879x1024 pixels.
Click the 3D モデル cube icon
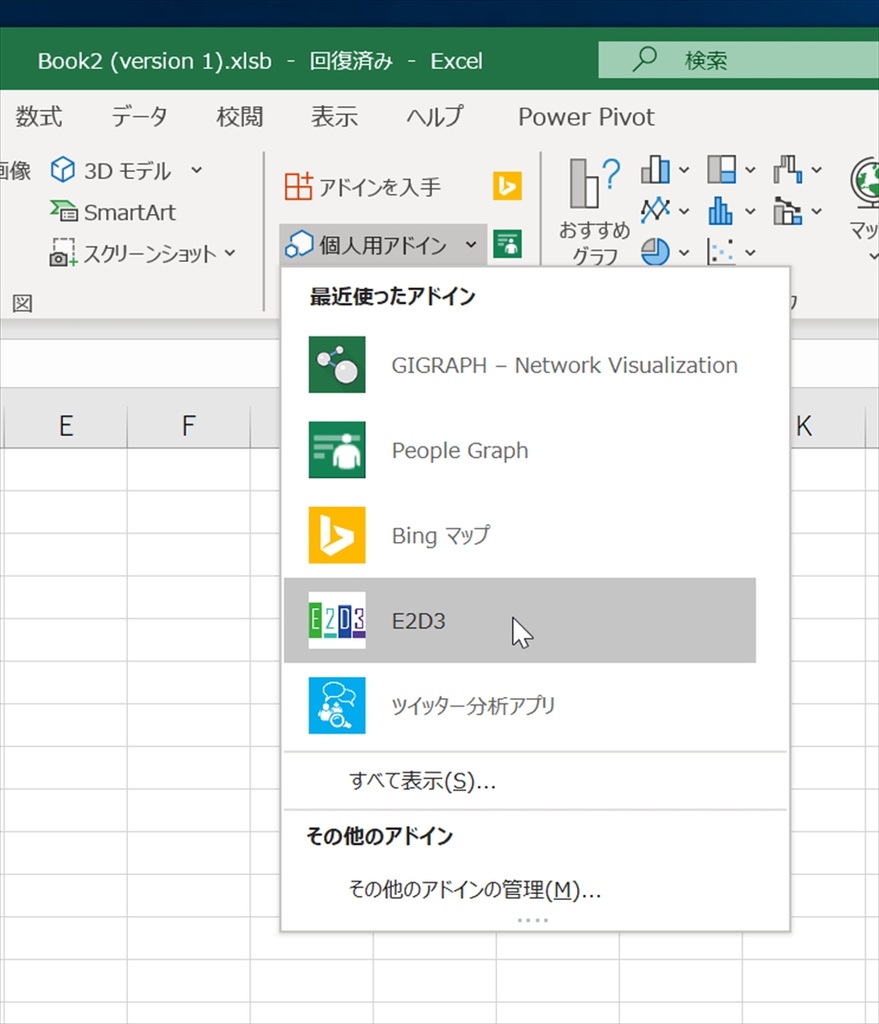63,170
